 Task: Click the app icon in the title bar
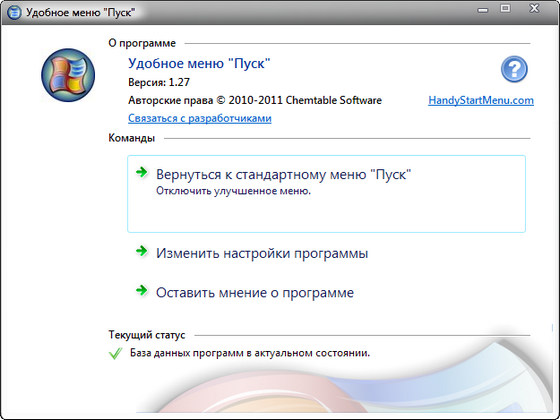14,12
